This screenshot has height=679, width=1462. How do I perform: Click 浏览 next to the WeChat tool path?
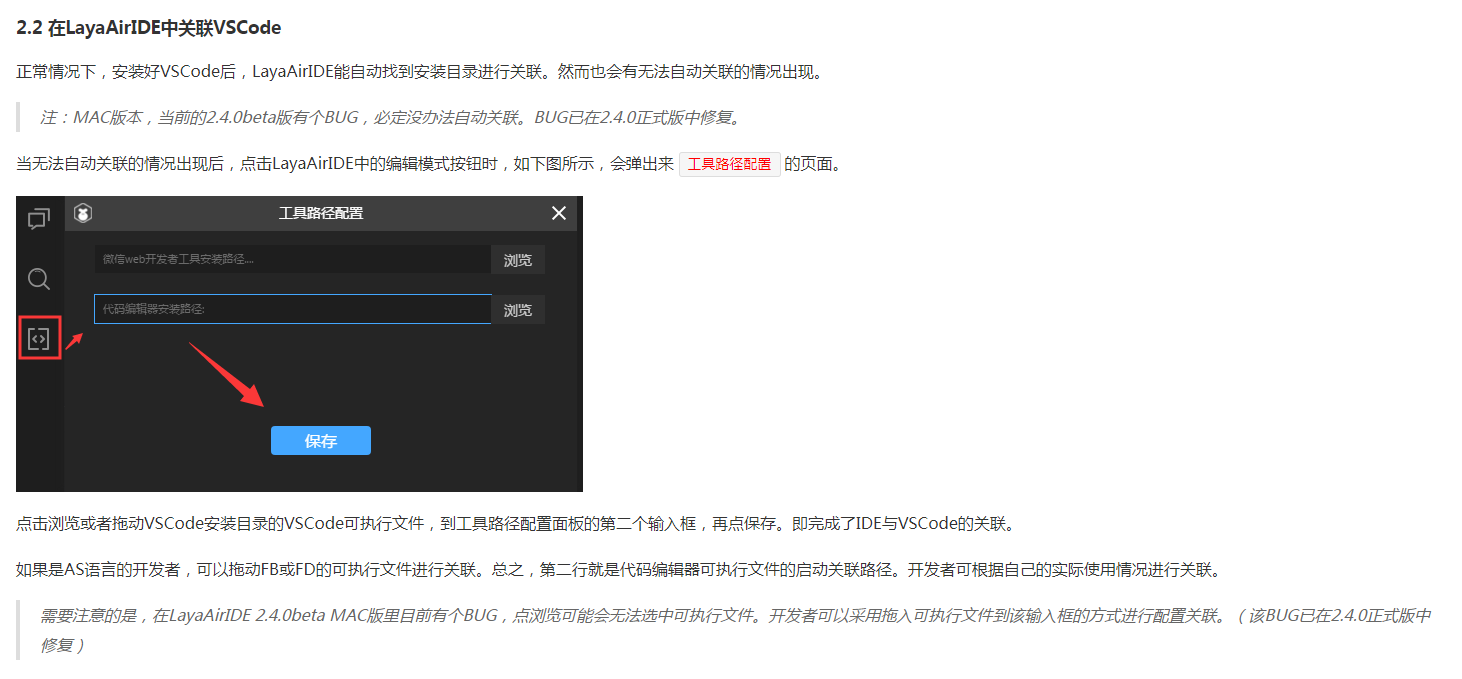click(x=518, y=260)
